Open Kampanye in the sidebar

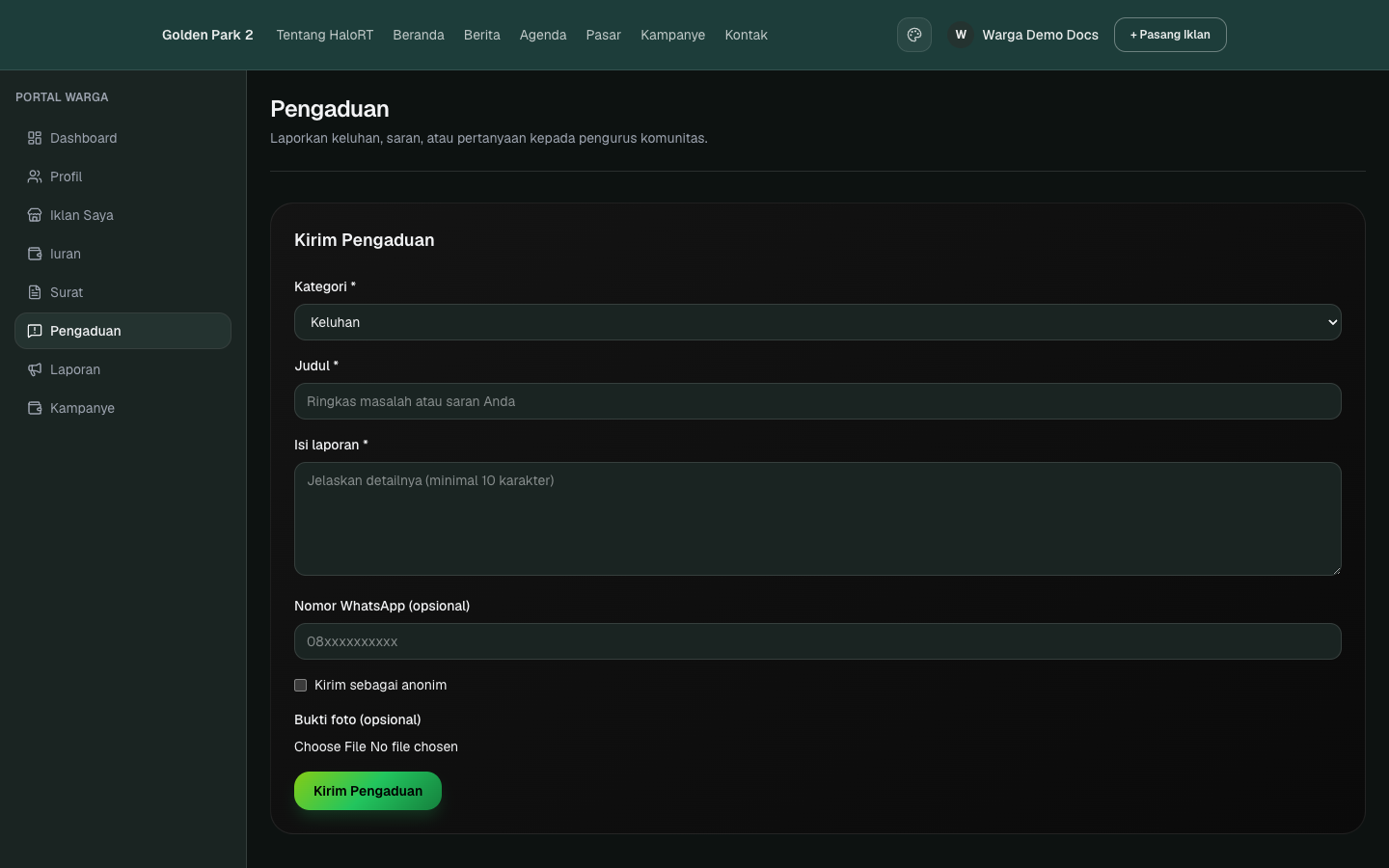pos(123,408)
